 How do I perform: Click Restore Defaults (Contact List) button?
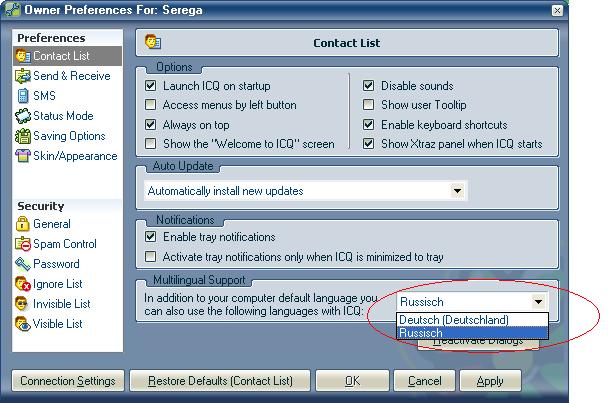click(220, 381)
